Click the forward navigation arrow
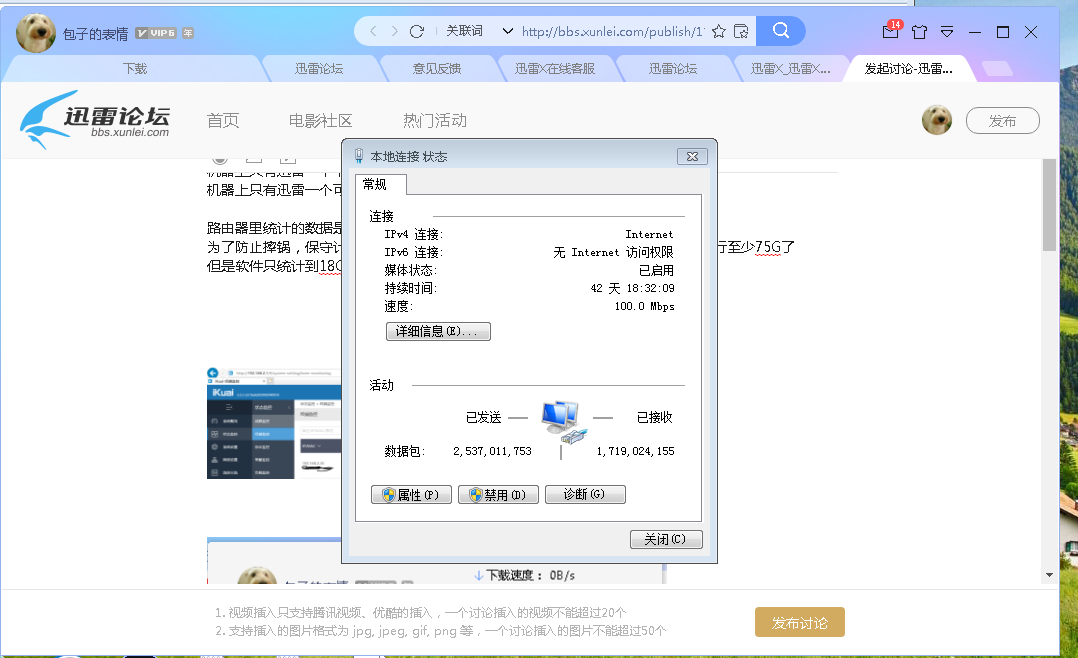Screen dimensions: 1078x658 point(394,30)
